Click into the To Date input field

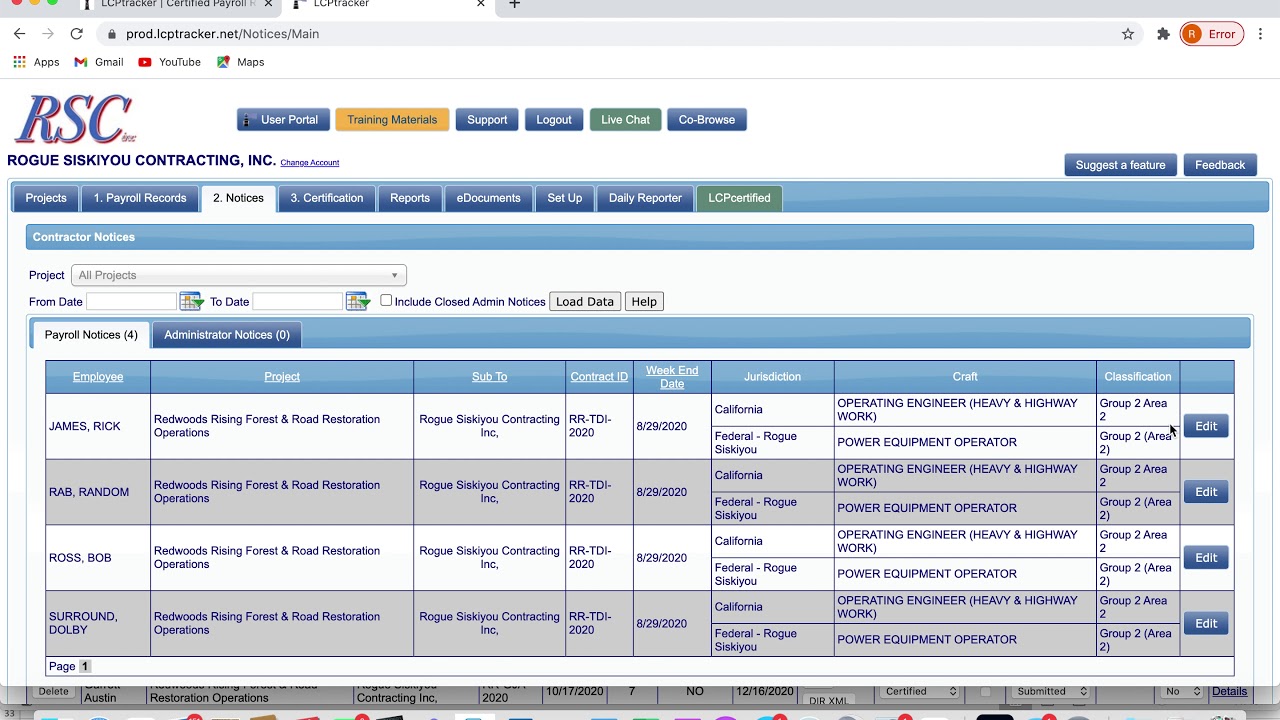point(298,301)
